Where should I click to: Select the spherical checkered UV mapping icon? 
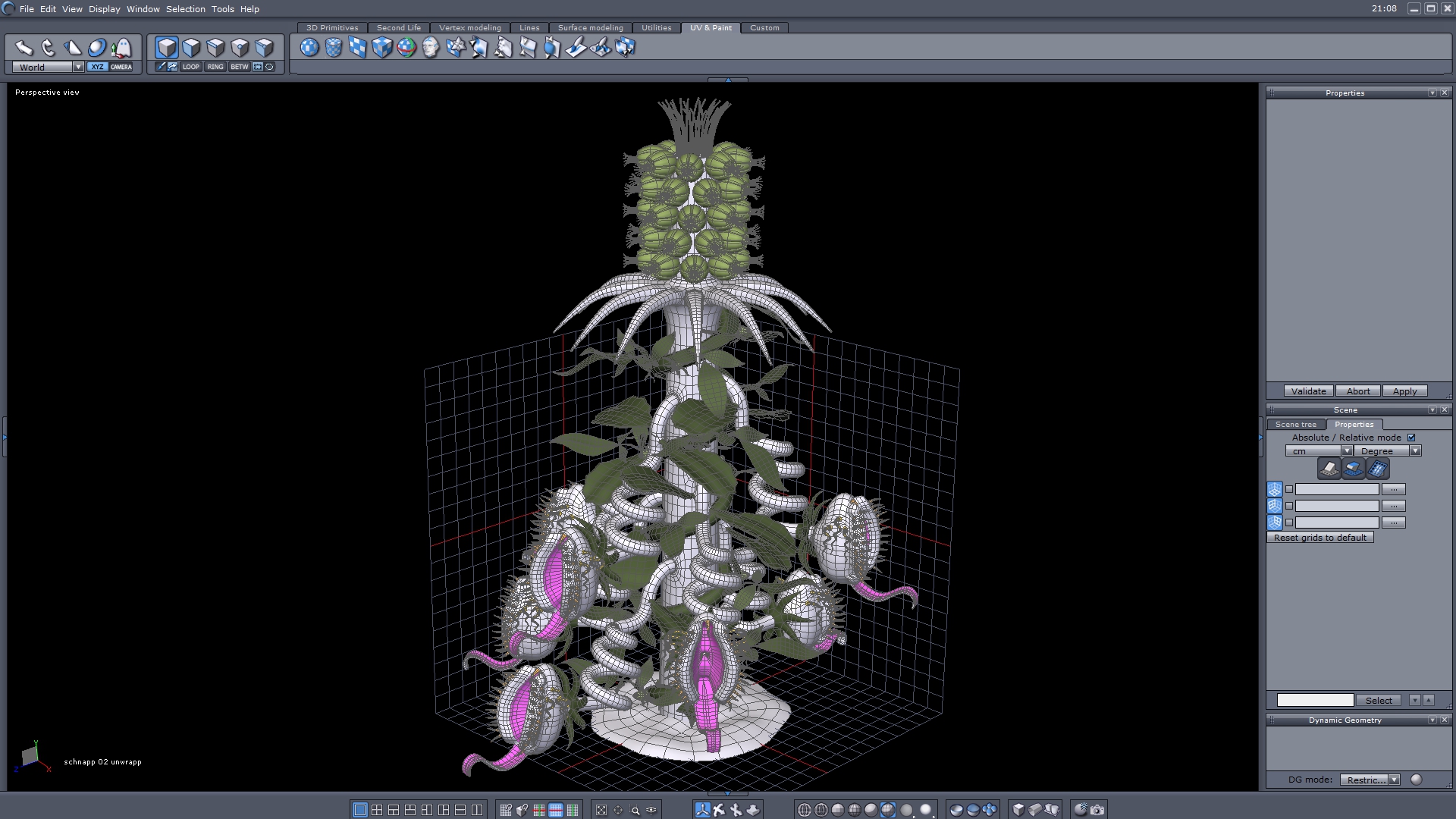[309, 48]
